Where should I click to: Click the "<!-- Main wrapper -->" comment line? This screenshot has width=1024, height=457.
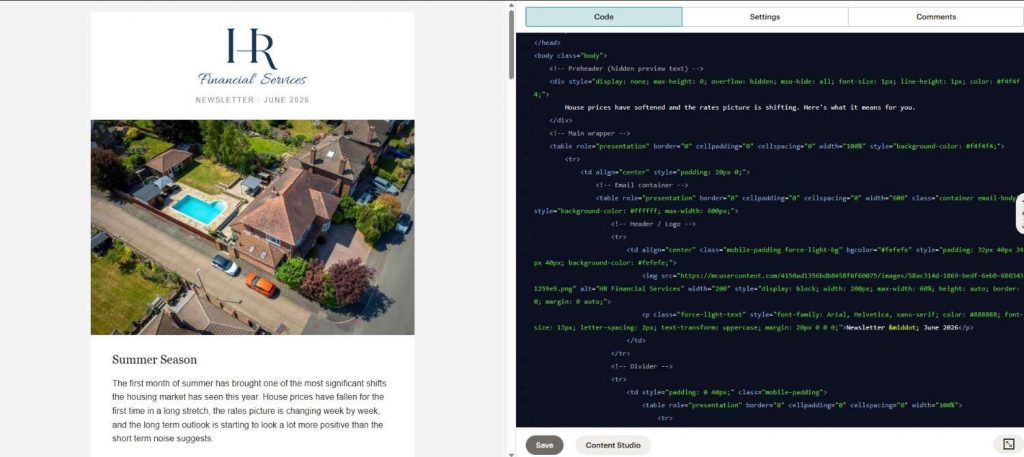(590, 133)
